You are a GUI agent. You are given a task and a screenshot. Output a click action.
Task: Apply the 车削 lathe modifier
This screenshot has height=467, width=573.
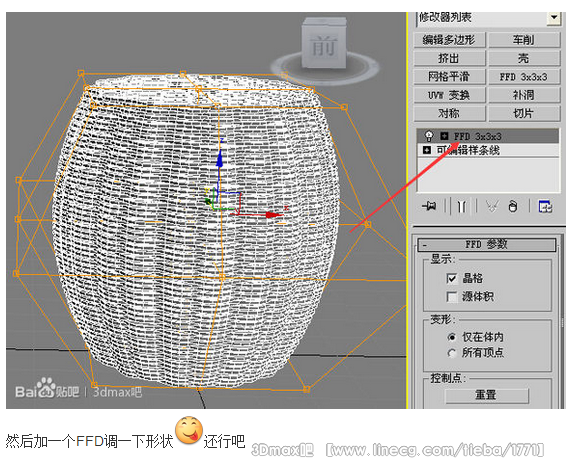(x=524, y=40)
